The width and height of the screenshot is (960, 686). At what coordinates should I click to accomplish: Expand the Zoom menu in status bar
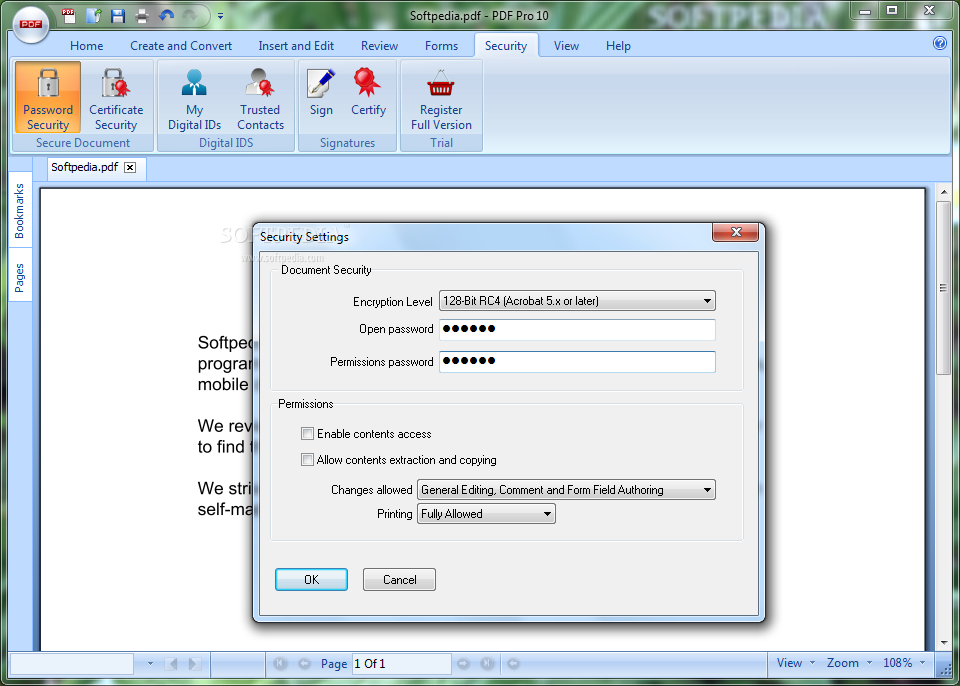[x=850, y=663]
